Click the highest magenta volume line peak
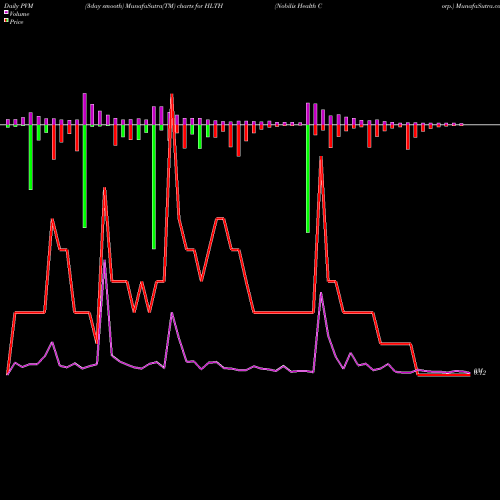 pos(104,261)
